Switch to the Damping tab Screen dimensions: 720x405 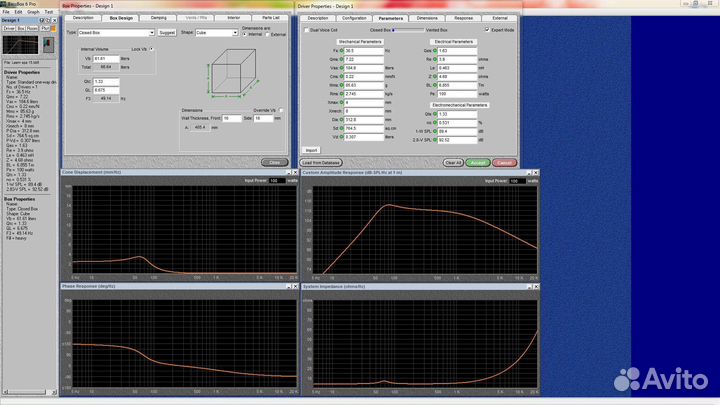(160, 18)
